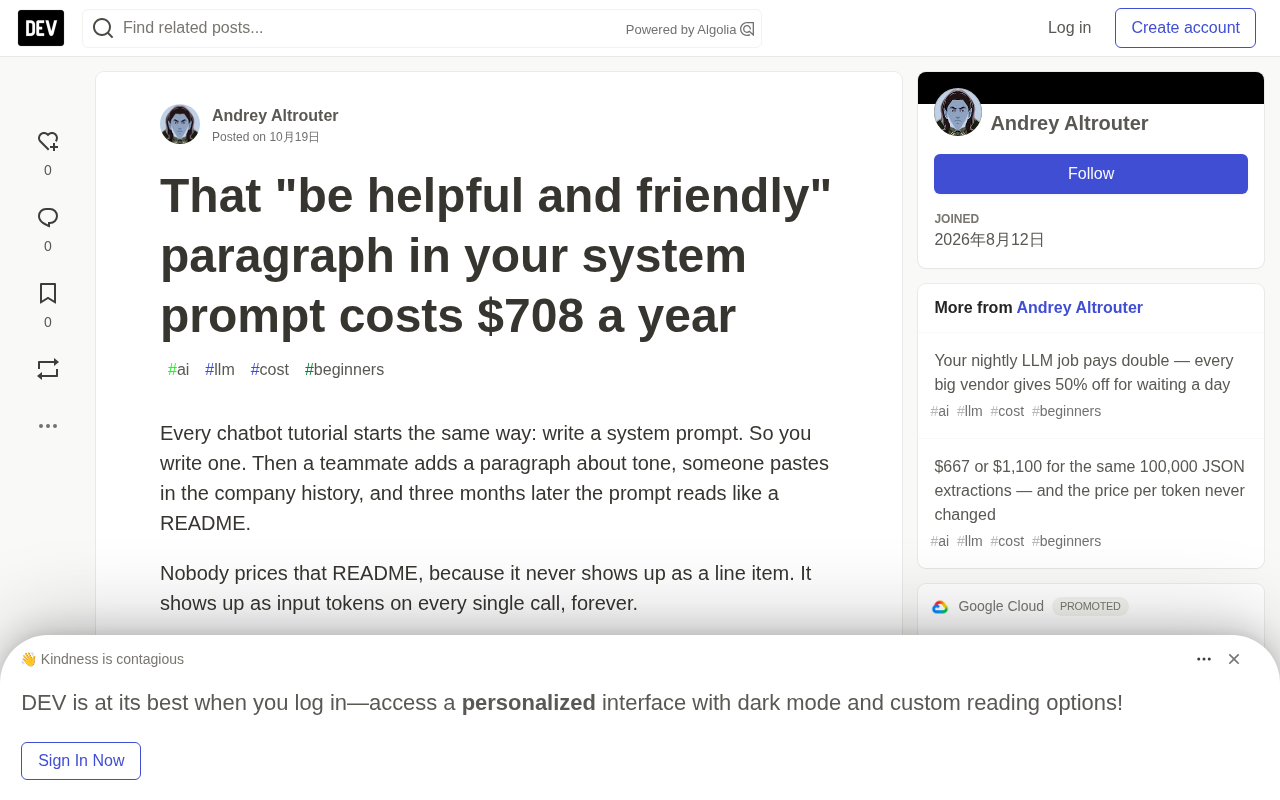Dismiss the Kindness is contagious banner
Image resolution: width=1280 pixels, height=800 pixels.
click(1234, 659)
